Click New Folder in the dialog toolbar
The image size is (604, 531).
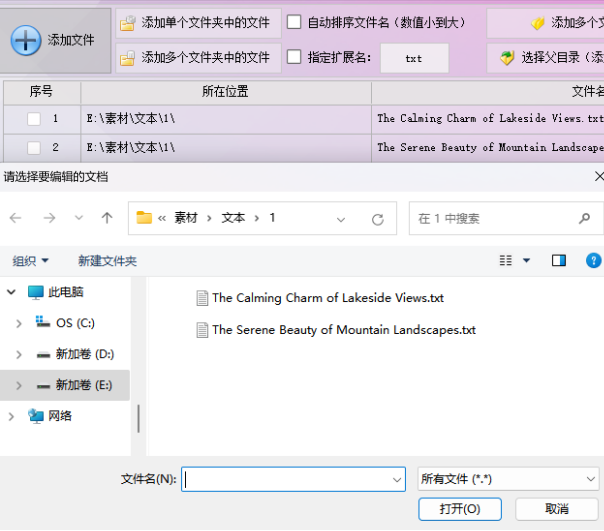click(107, 261)
